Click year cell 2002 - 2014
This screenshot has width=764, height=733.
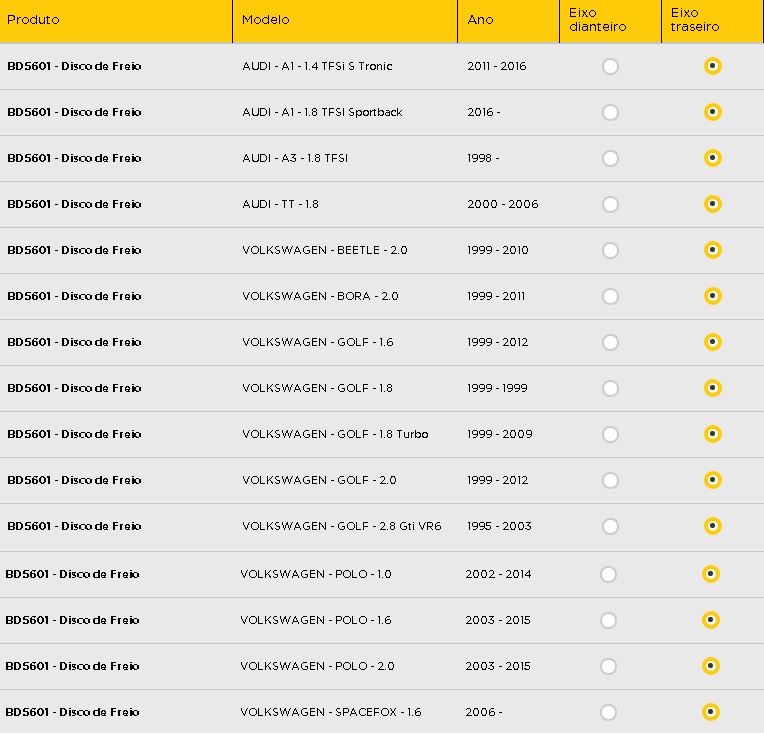coord(498,574)
